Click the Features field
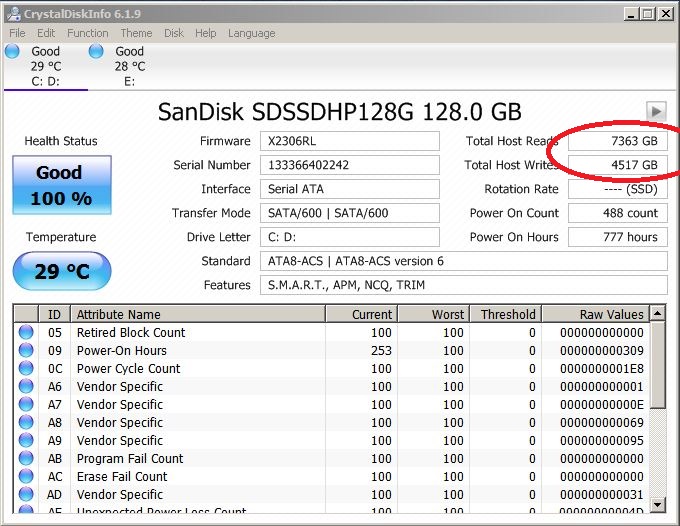This screenshot has height=526, width=680. [x=464, y=285]
